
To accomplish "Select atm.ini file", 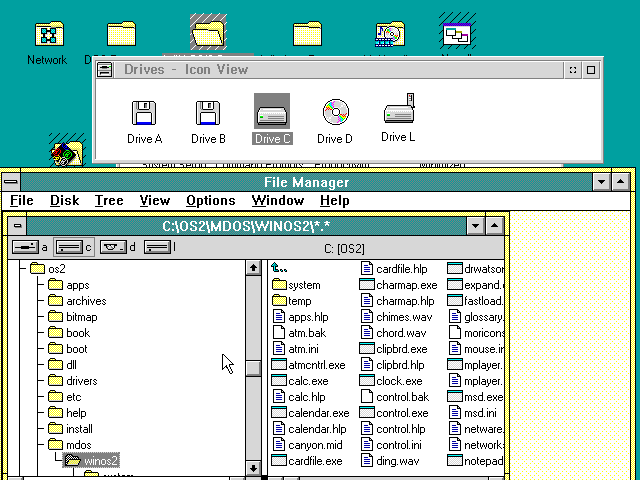I will point(296,349).
